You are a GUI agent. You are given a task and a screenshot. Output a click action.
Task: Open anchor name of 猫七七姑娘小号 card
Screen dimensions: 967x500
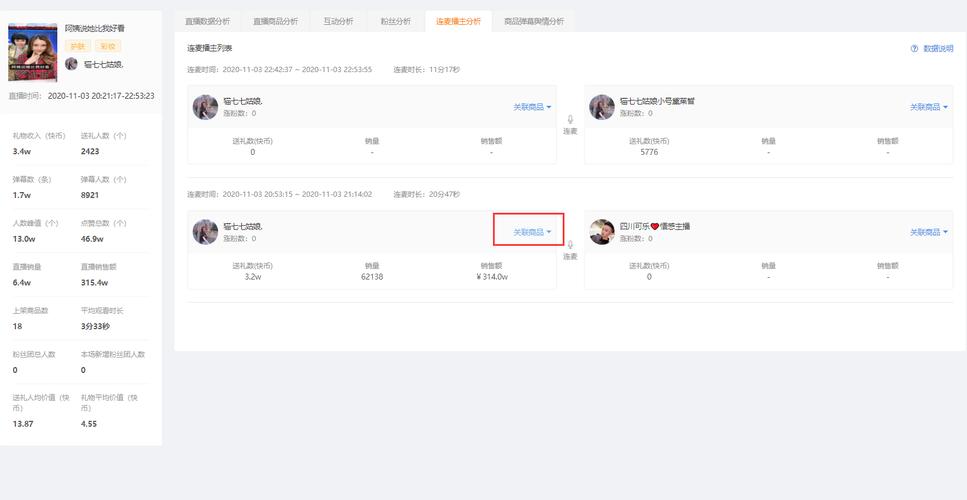click(657, 100)
